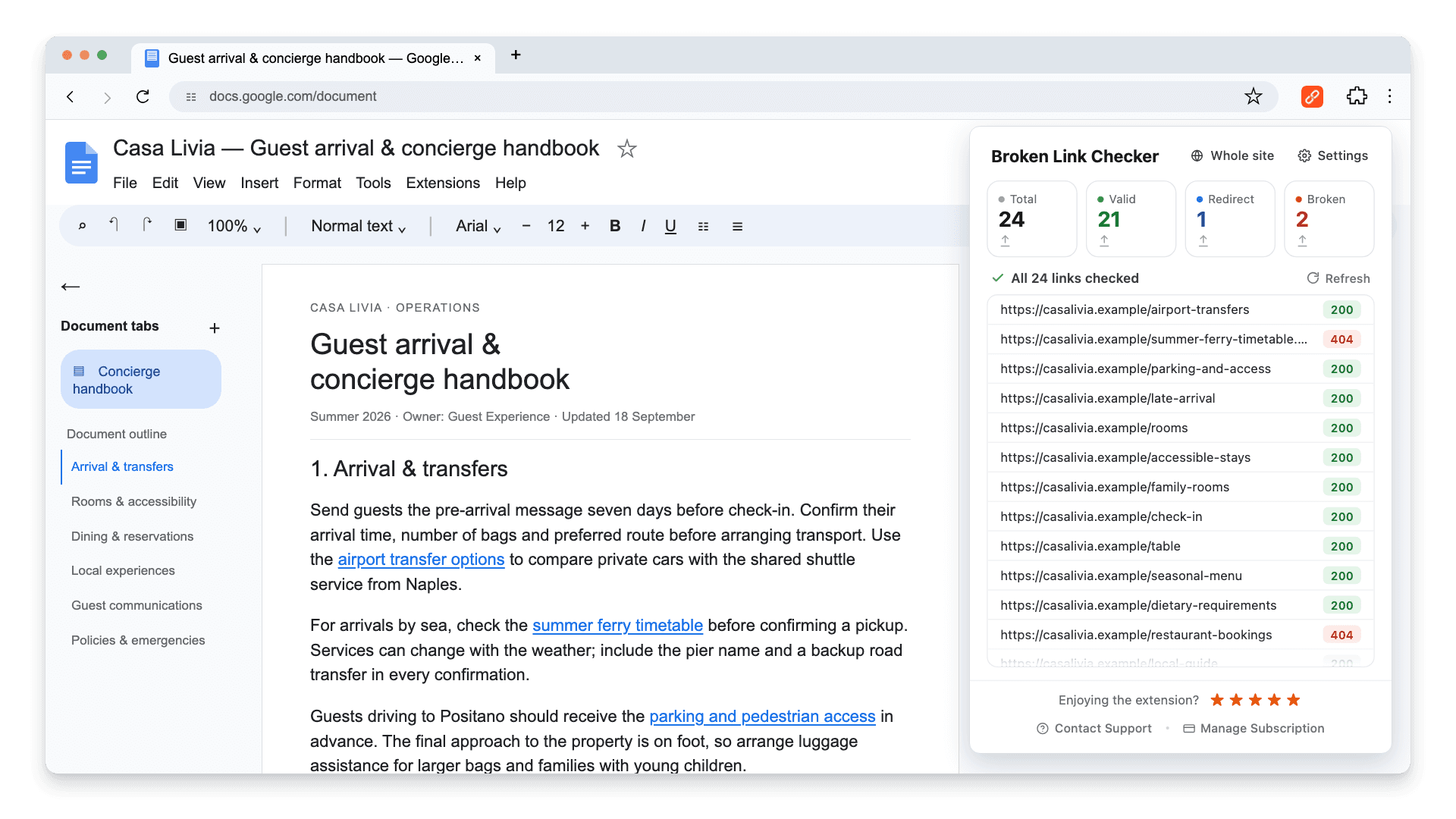Click the print icon in toolbar

180,225
